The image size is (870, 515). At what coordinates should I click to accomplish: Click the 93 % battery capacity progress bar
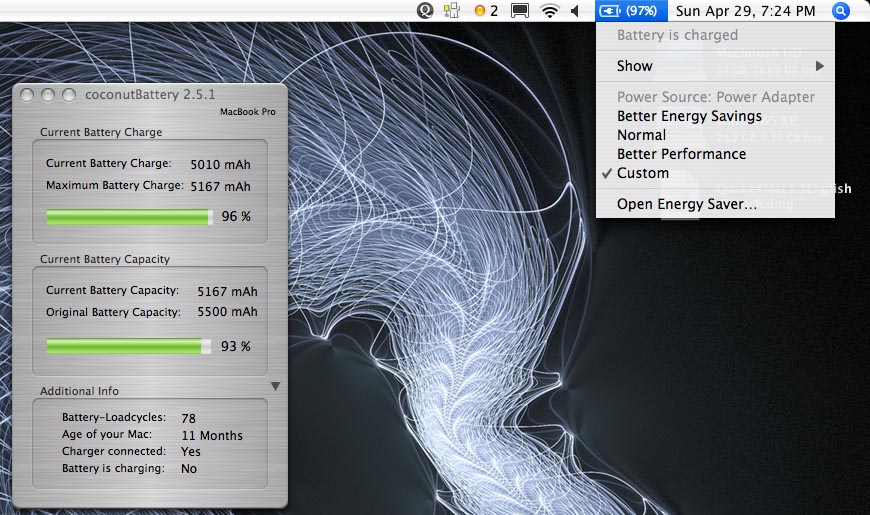[x=128, y=346]
